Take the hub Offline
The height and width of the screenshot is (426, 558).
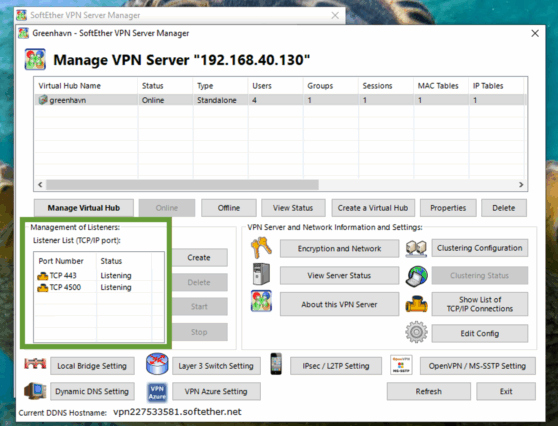(x=228, y=208)
